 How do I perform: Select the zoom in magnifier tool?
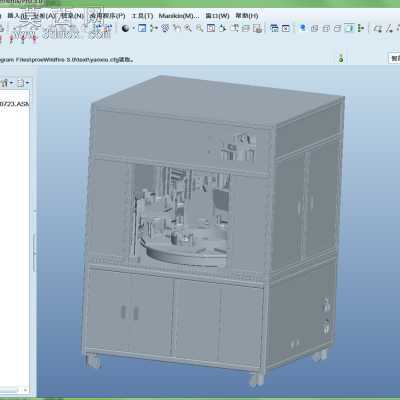click(188, 28)
